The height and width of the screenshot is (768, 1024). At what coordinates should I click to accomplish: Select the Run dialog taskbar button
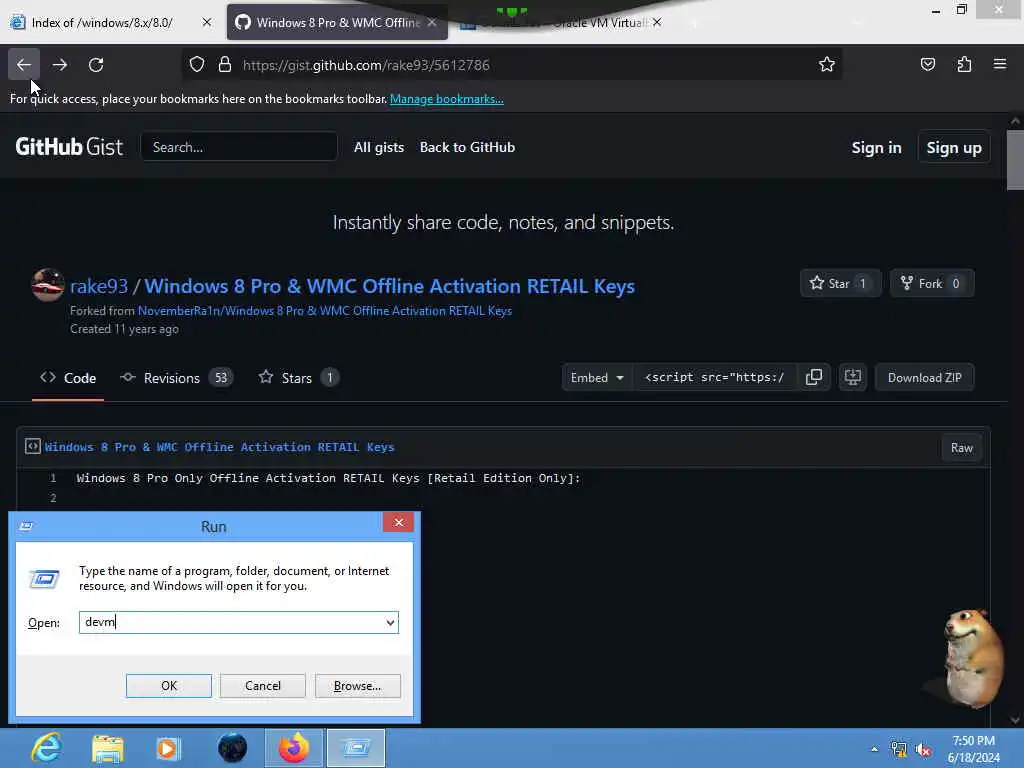pyautogui.click(x=356, y=748)
